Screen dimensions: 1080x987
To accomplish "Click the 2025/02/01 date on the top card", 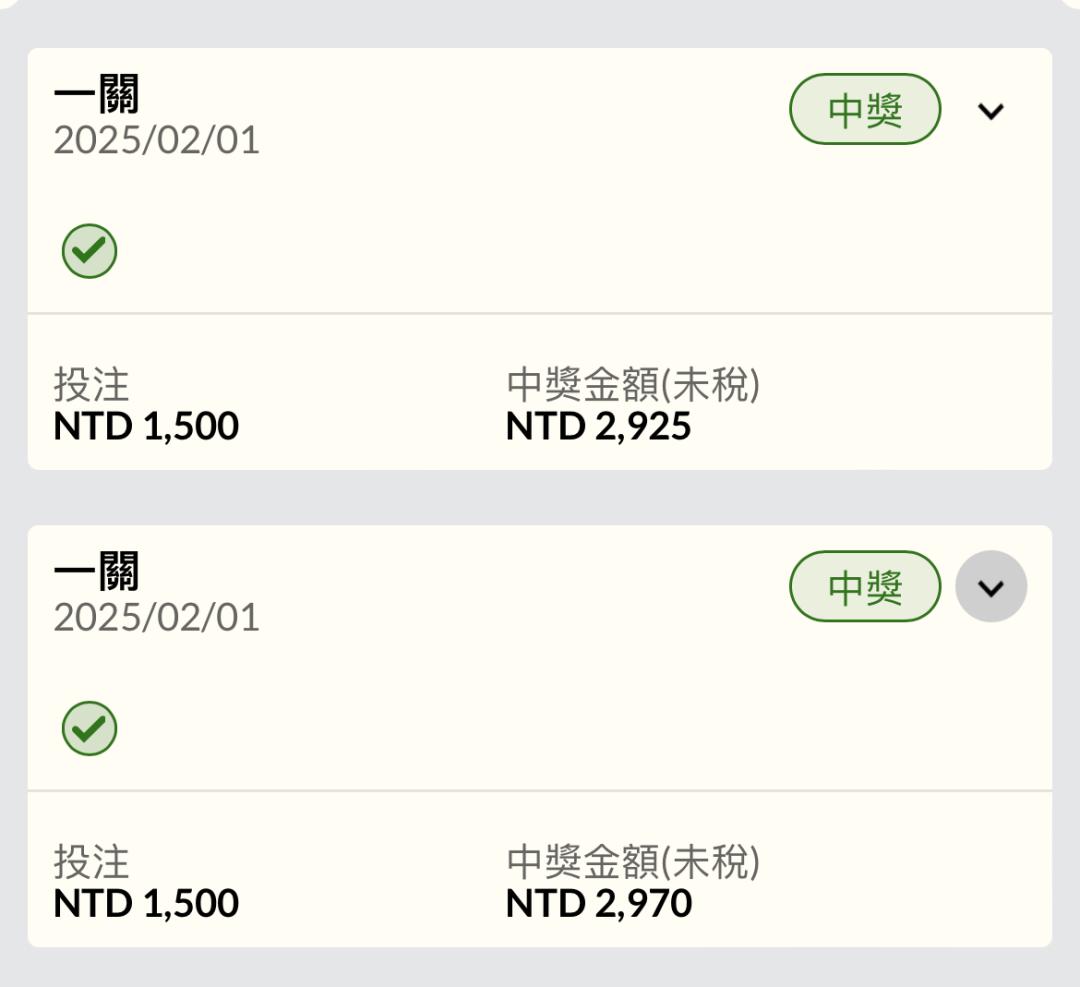I will 156,140.
